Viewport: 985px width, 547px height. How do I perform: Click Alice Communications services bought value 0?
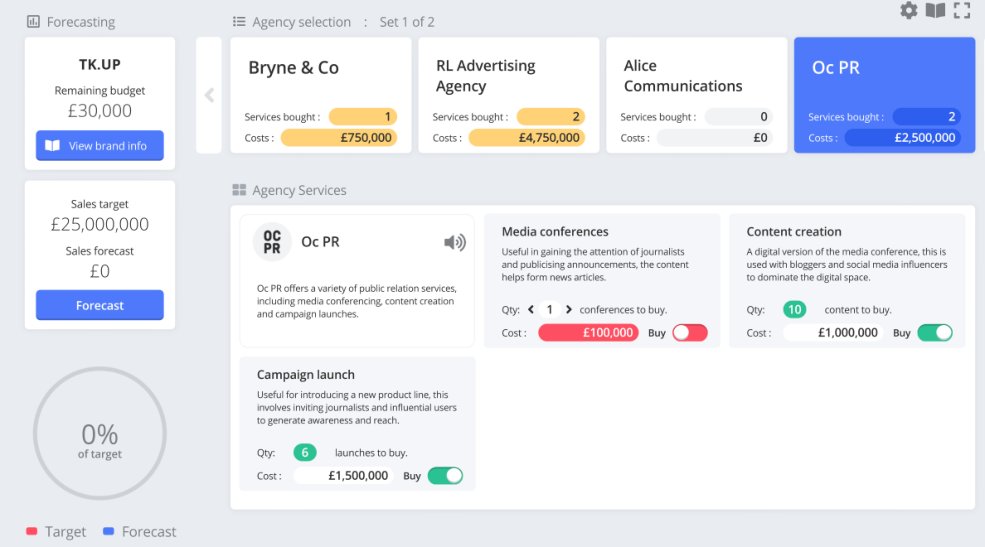pyautogui.click(x=739, y=117)
